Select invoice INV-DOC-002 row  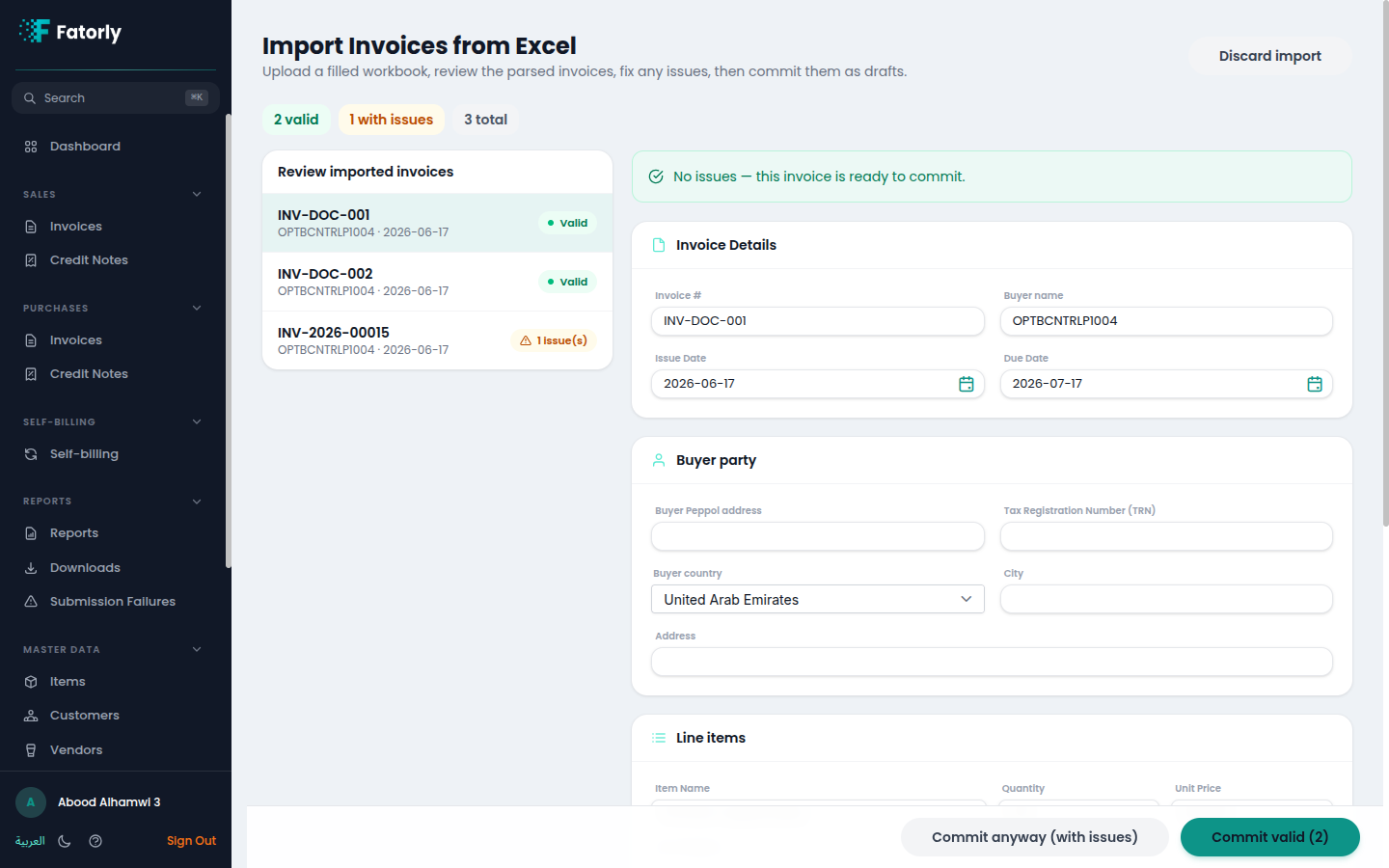437,282
